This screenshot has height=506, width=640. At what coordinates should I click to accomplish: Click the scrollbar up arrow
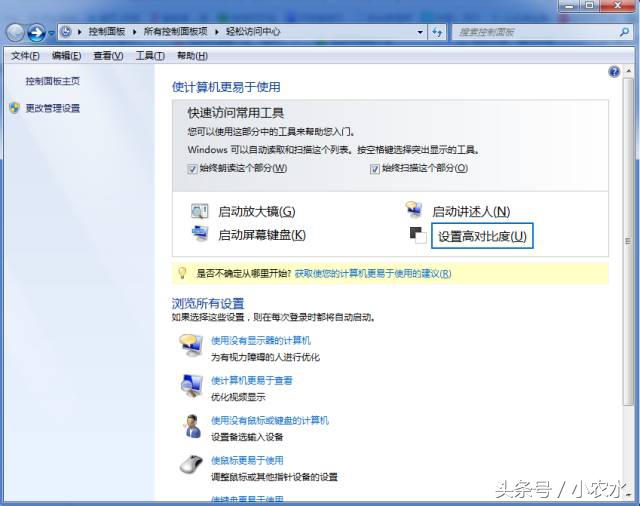tap(628, 71)
